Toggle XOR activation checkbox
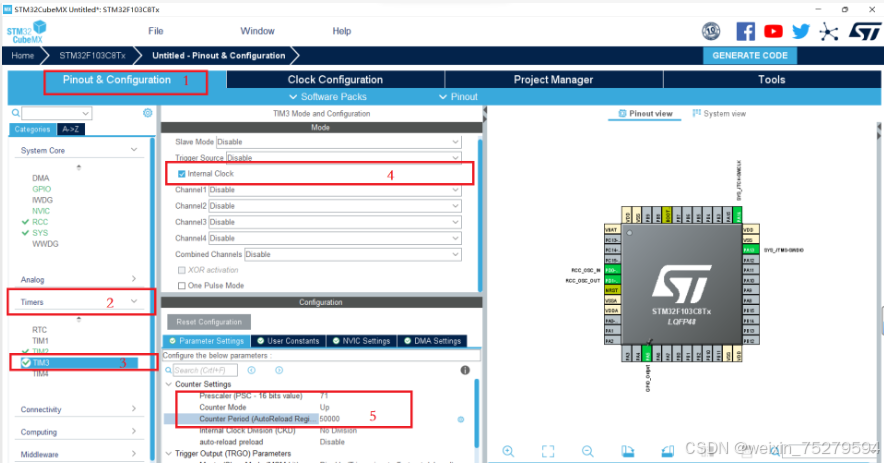 tap(182, 270)
